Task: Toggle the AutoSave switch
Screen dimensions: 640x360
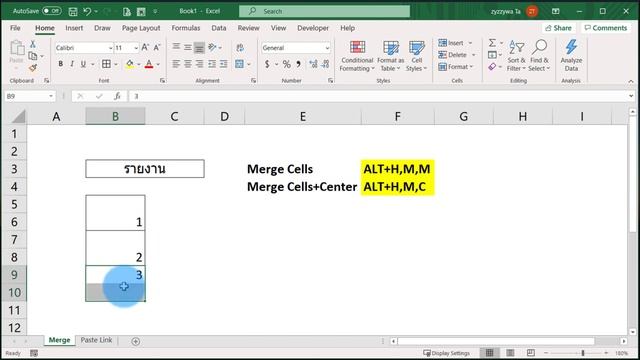Action: coord(52,11)
